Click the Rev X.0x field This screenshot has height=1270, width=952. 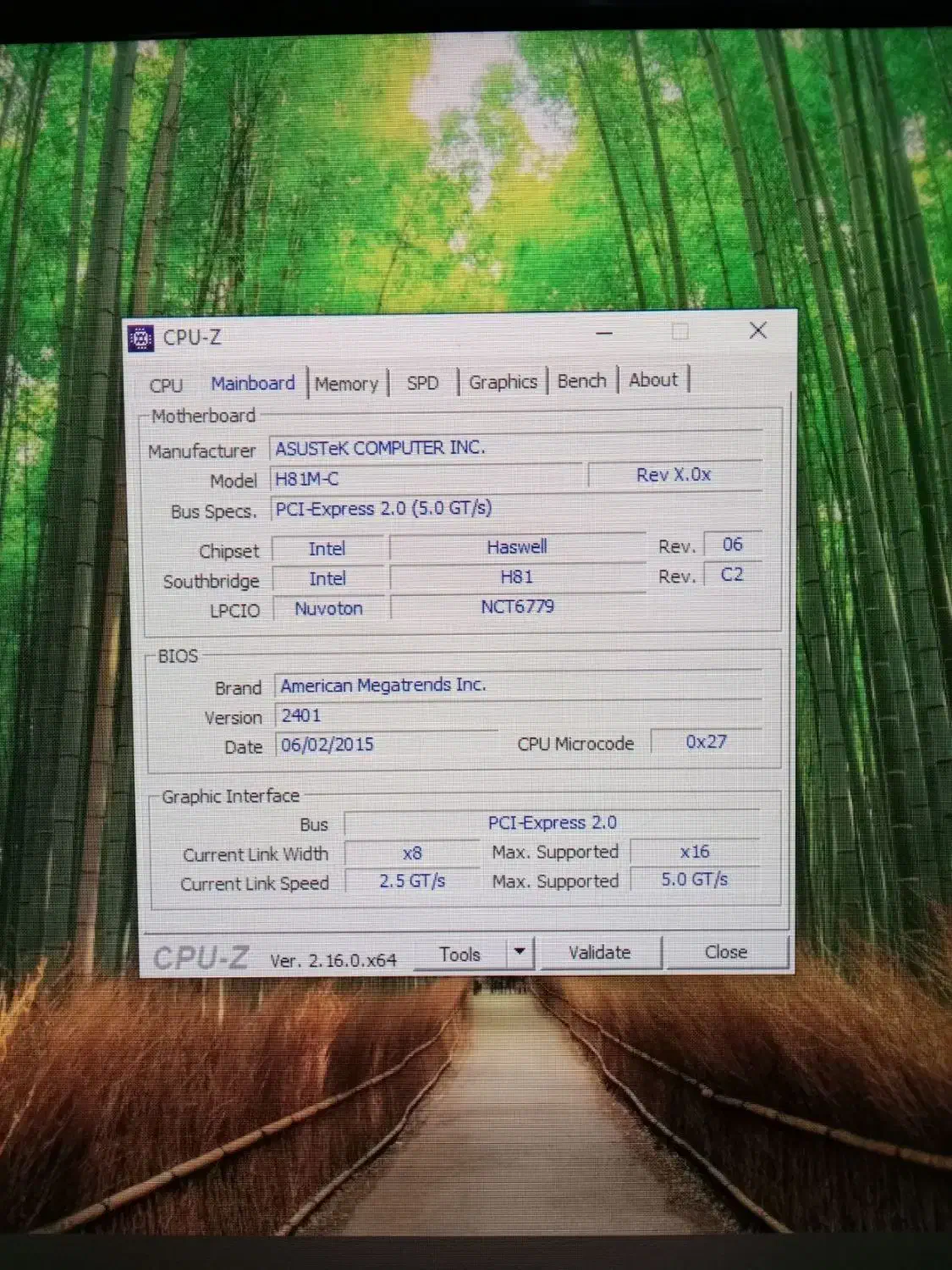675,475
